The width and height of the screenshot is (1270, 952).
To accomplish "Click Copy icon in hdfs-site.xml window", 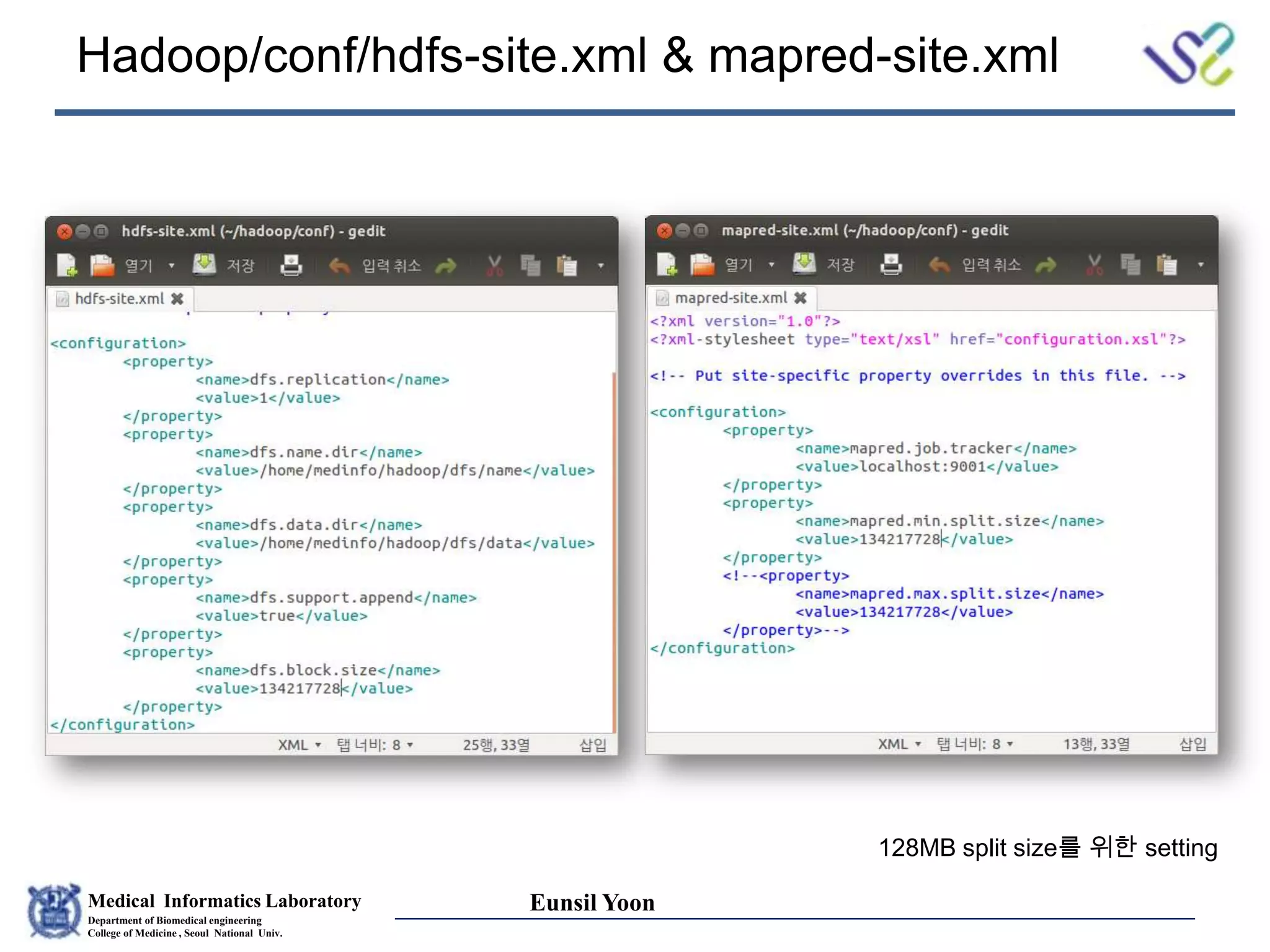I will click(530, 266).
